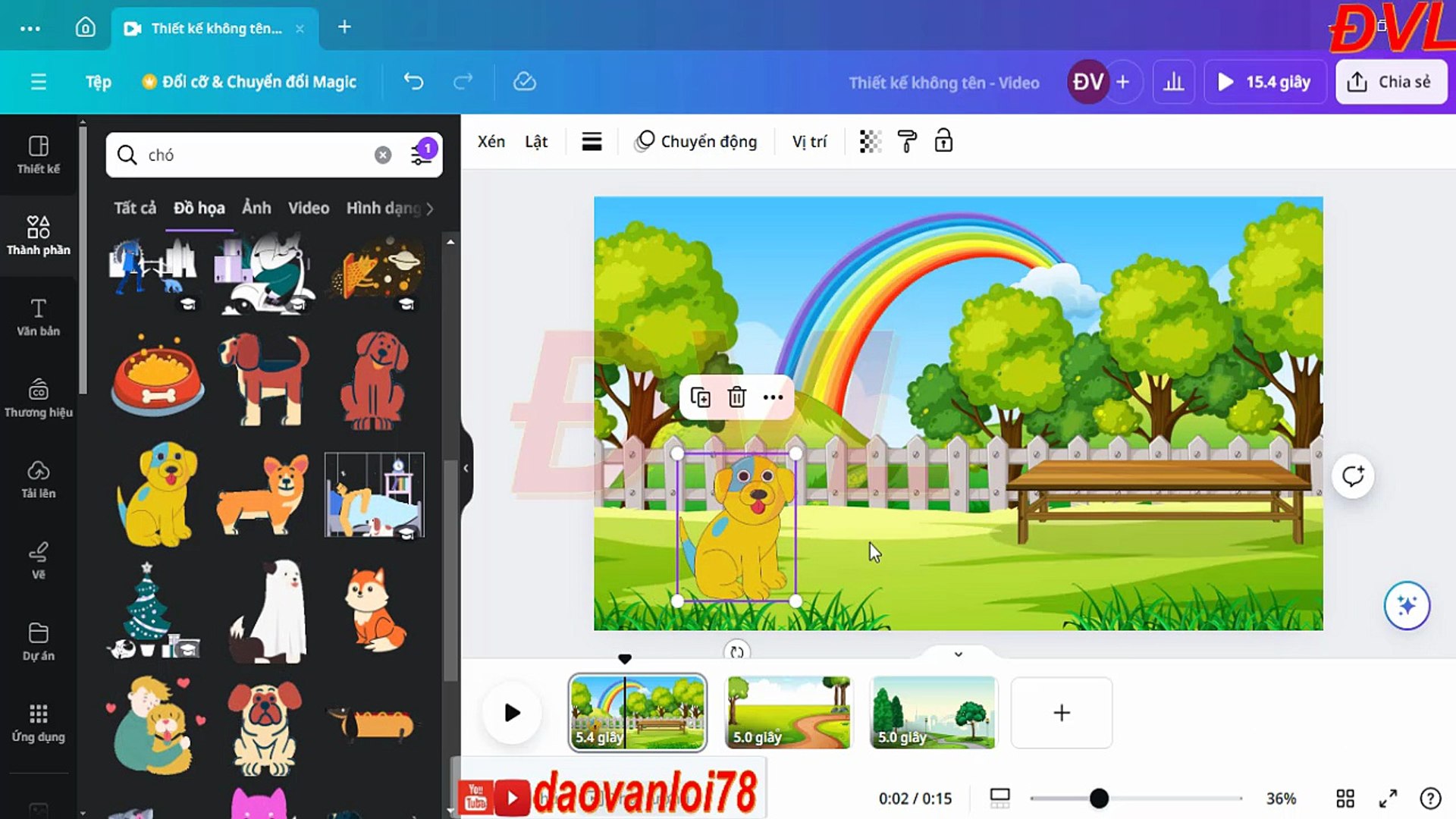Click the Chia sẻ button
The height and width of the screenshot is (819, 1456).
pos(1391,81)
